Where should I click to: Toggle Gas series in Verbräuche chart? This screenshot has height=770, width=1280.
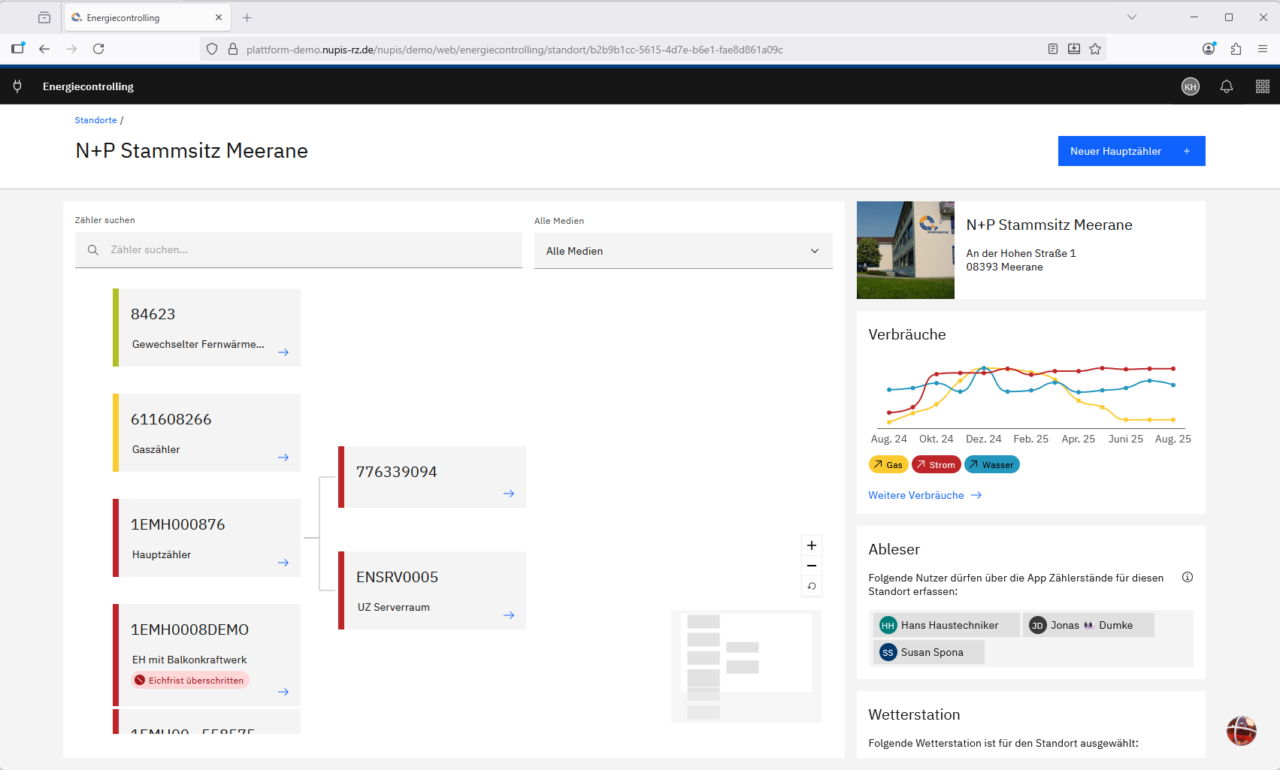point(888,465)
